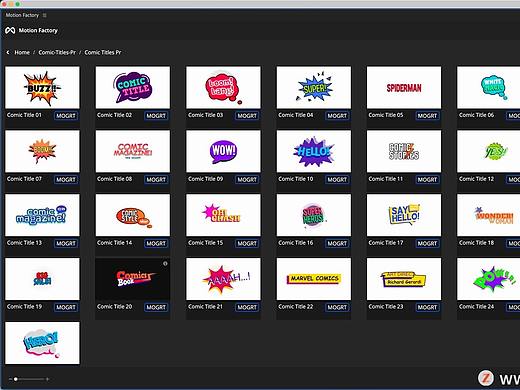Select the Comics Book Comic Title 20 thumbnail

[133, 279]
